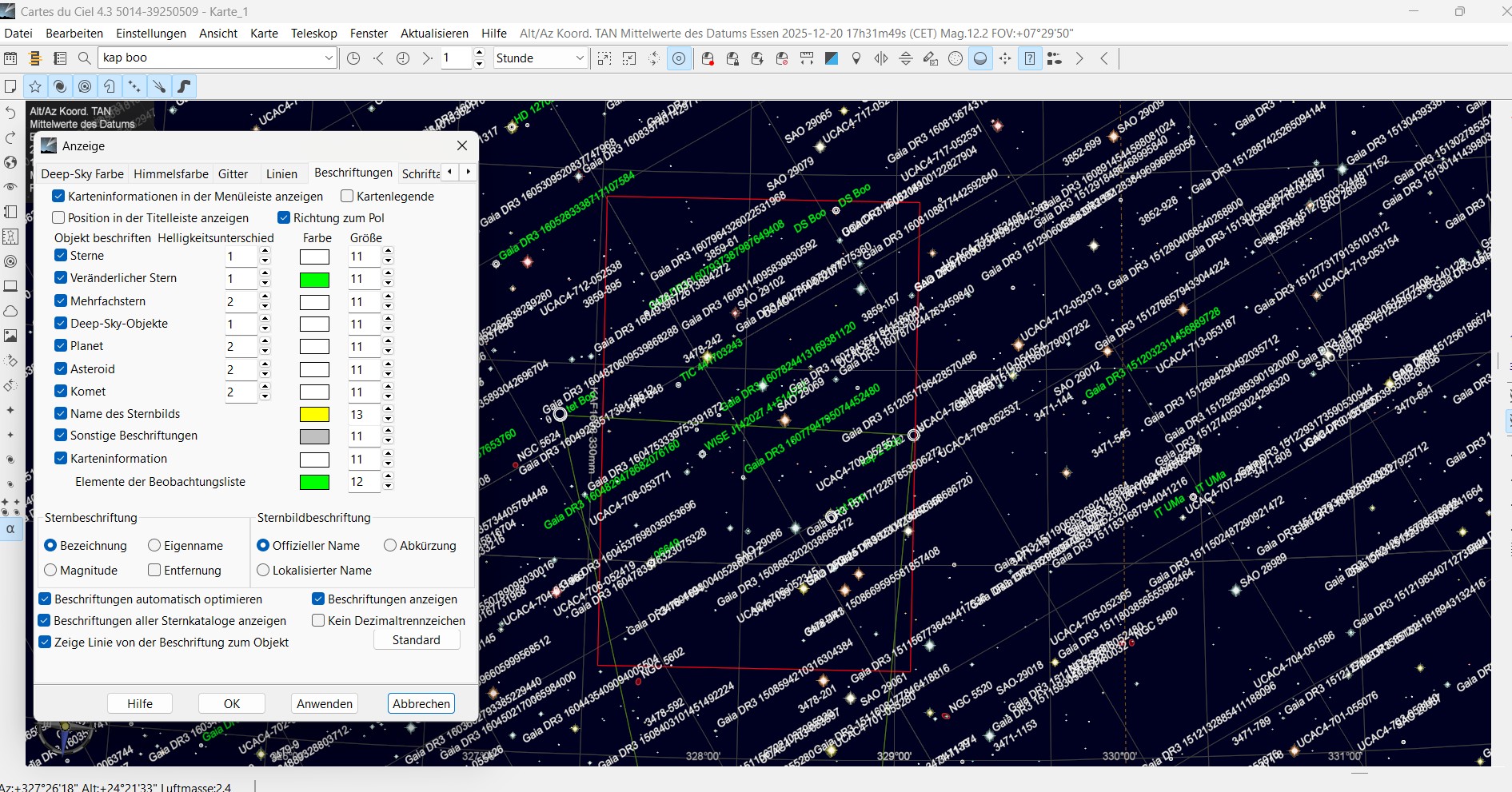1512x792 pixels.
Task: Increase the Sterne size value
Action: coord(389,252)
